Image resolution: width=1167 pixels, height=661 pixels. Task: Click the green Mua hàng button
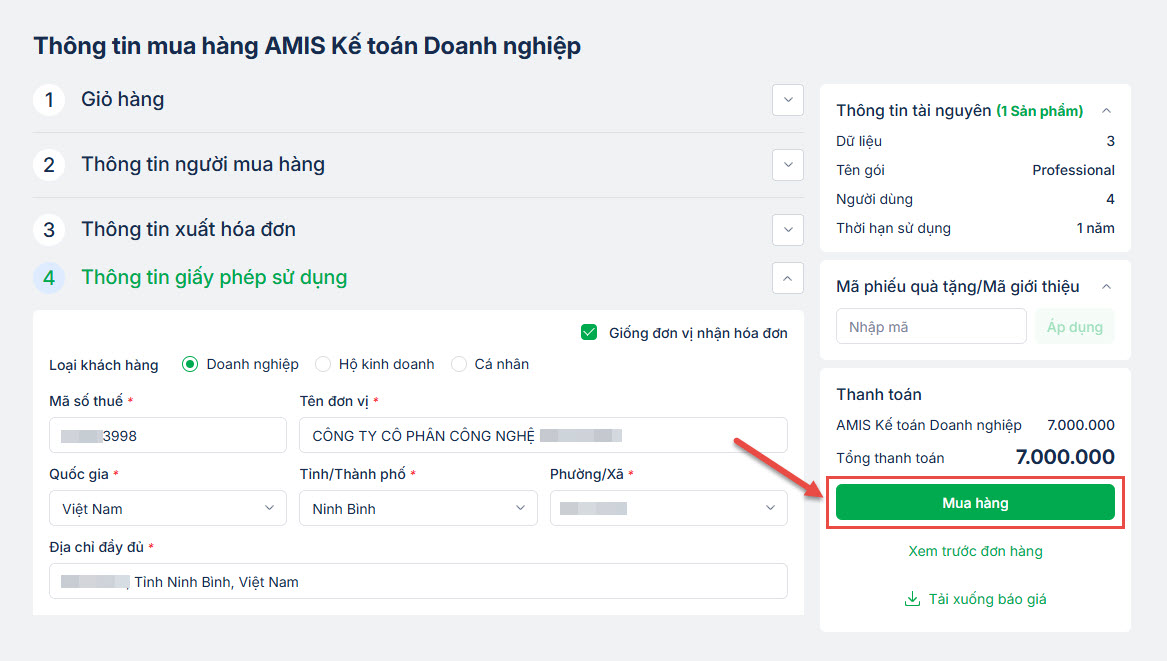[975, 502]
